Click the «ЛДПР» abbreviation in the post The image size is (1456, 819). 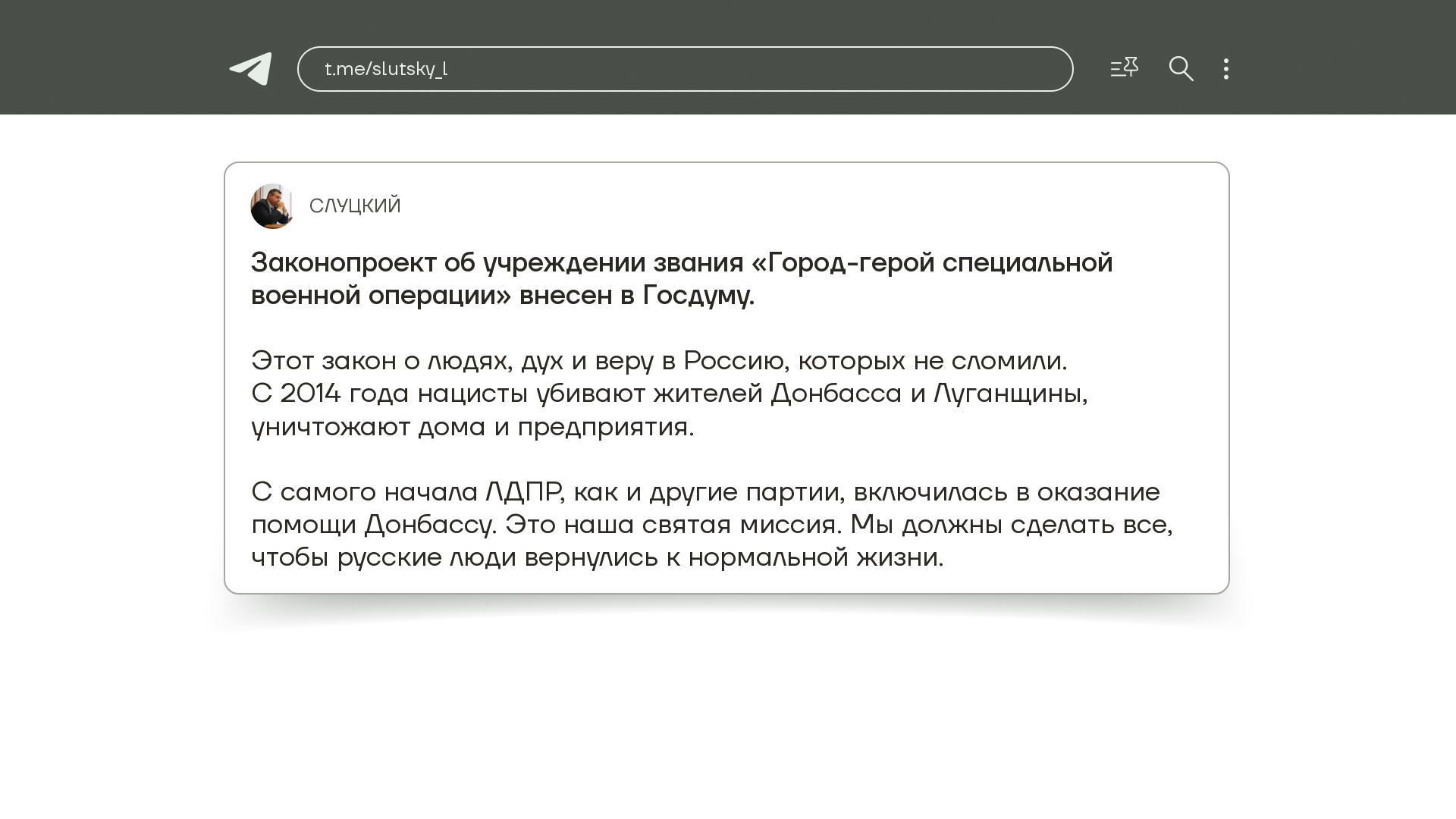(x=524, y=492)
